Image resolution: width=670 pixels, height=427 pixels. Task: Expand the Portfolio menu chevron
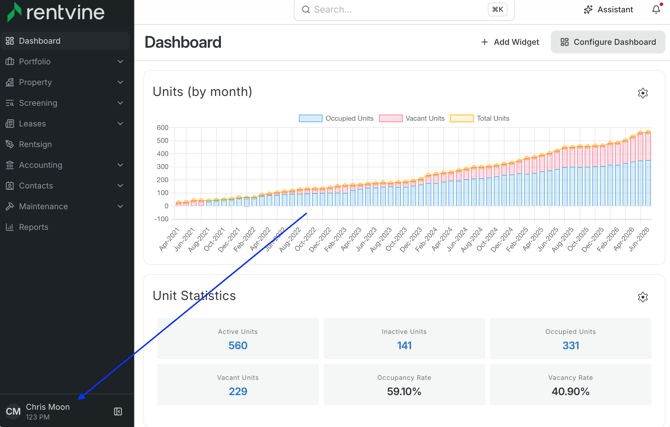click(120, 62)
